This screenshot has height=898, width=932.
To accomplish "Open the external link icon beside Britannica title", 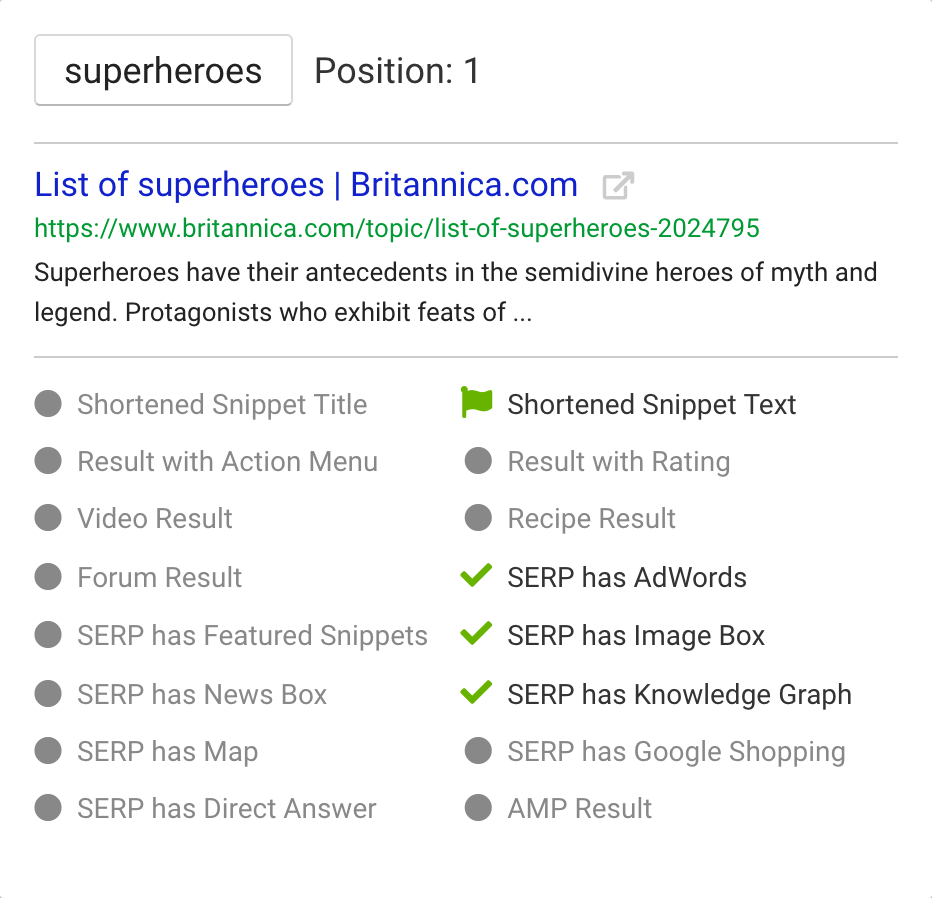I will (x=618, y=186).
